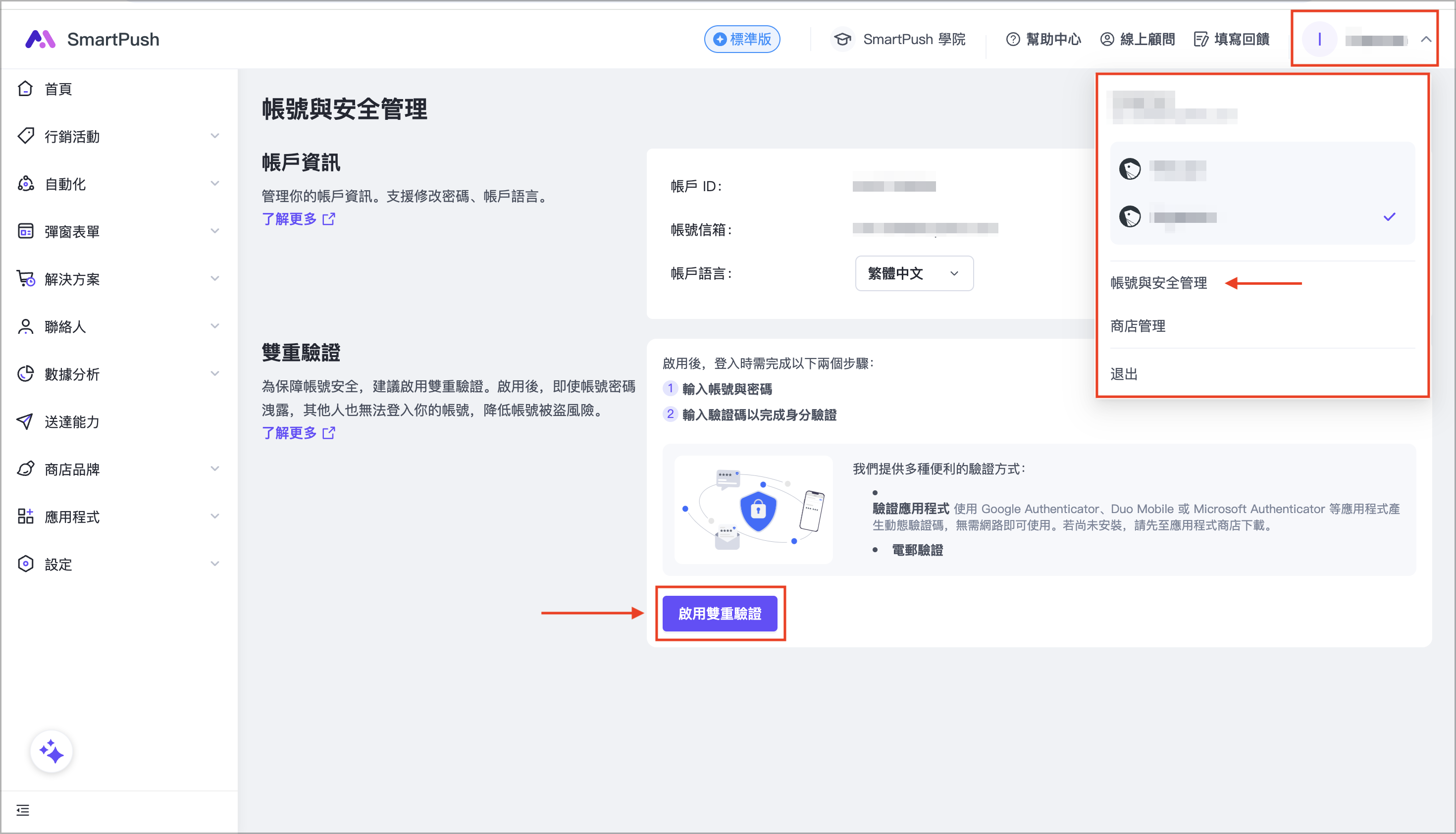Collapse the sidebar with bottom-left icon
This screenshot has width=1456, height=834.
(x=23, y=811)
